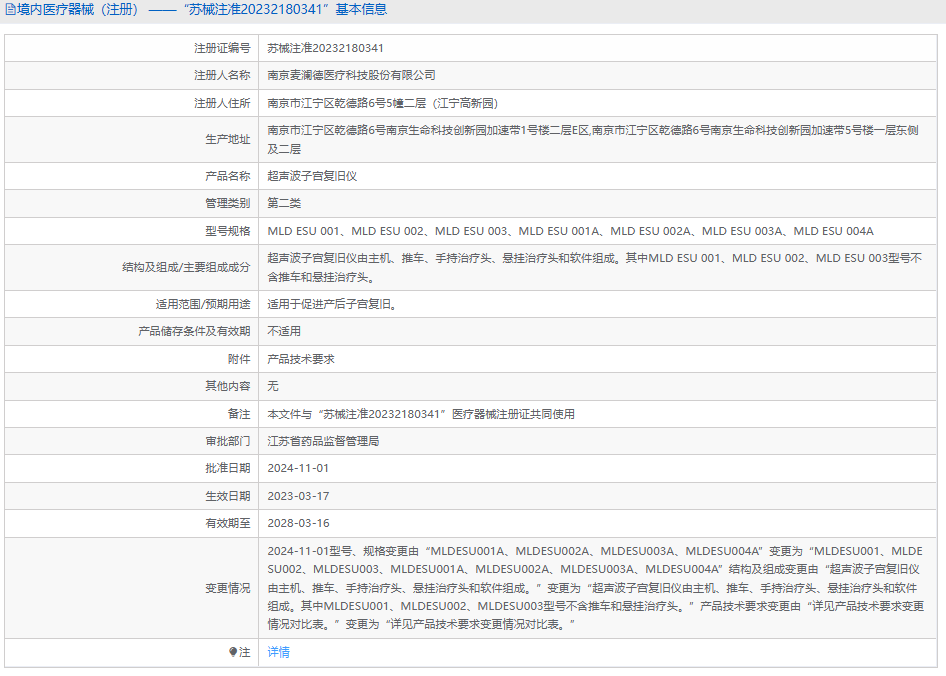Screen dimensions: 946x676
Task: Click the attachment value 产品技术要求
Action: tap(301, 359)
